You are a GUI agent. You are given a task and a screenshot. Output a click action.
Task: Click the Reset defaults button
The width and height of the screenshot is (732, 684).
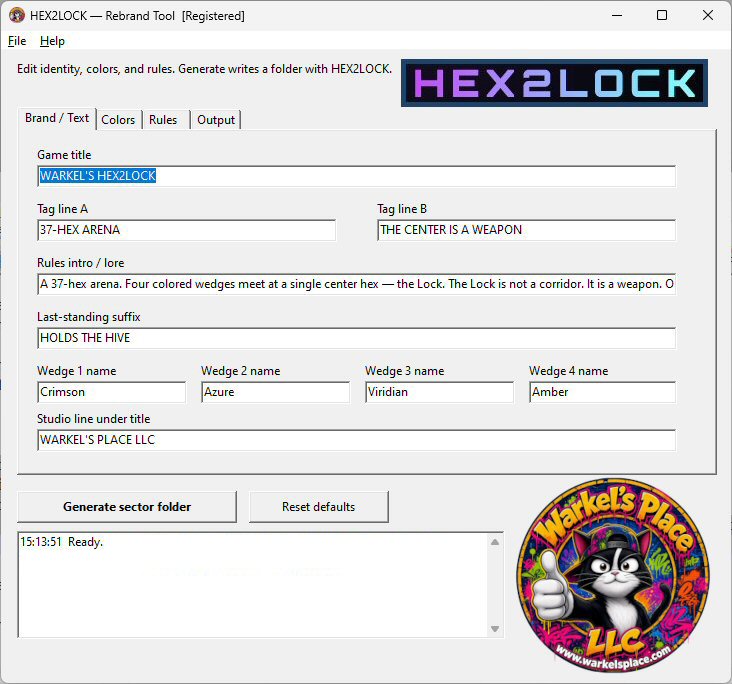click(x=318, y=507)
